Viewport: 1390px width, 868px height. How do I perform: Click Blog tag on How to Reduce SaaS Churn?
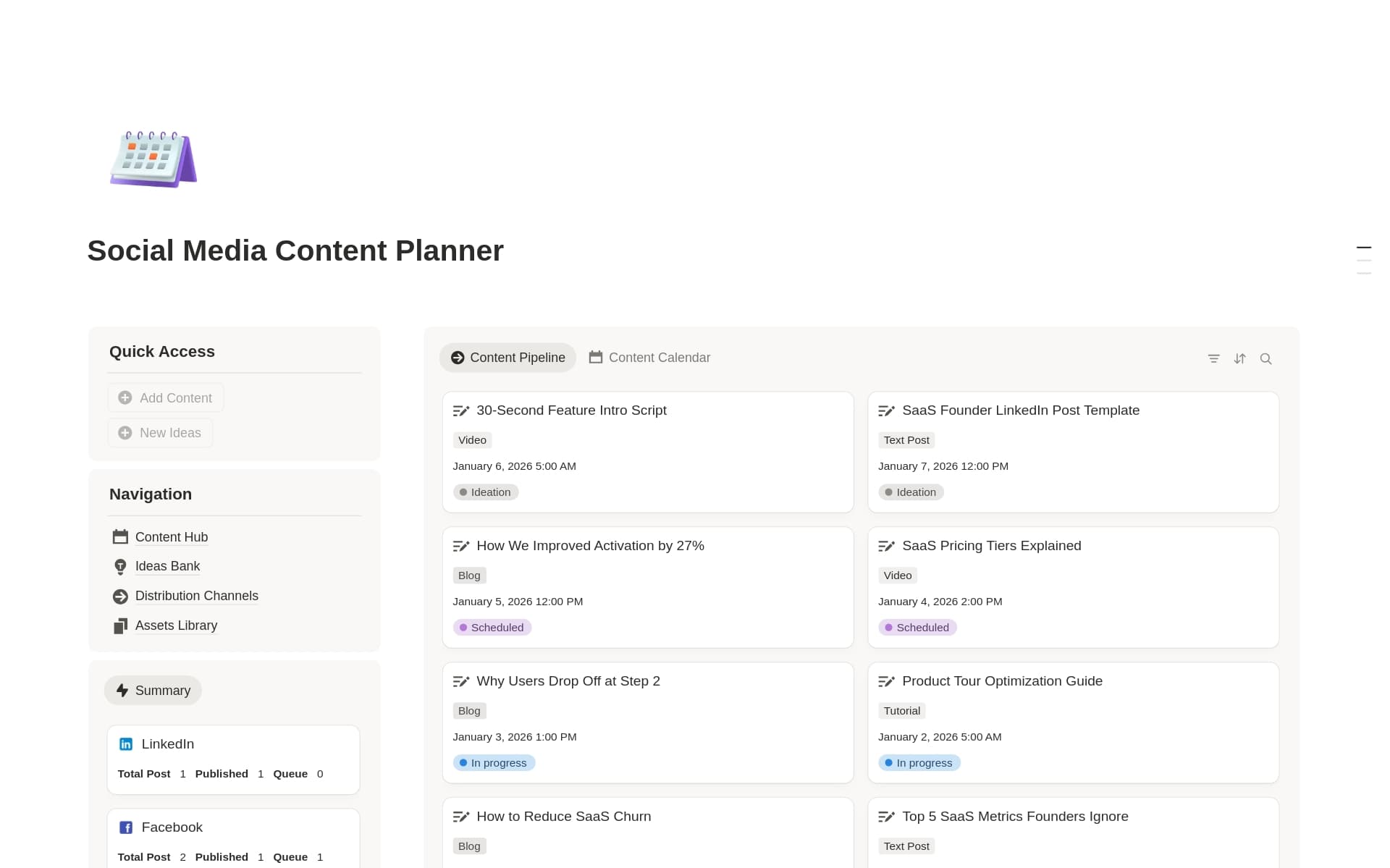tap(469, 846)
